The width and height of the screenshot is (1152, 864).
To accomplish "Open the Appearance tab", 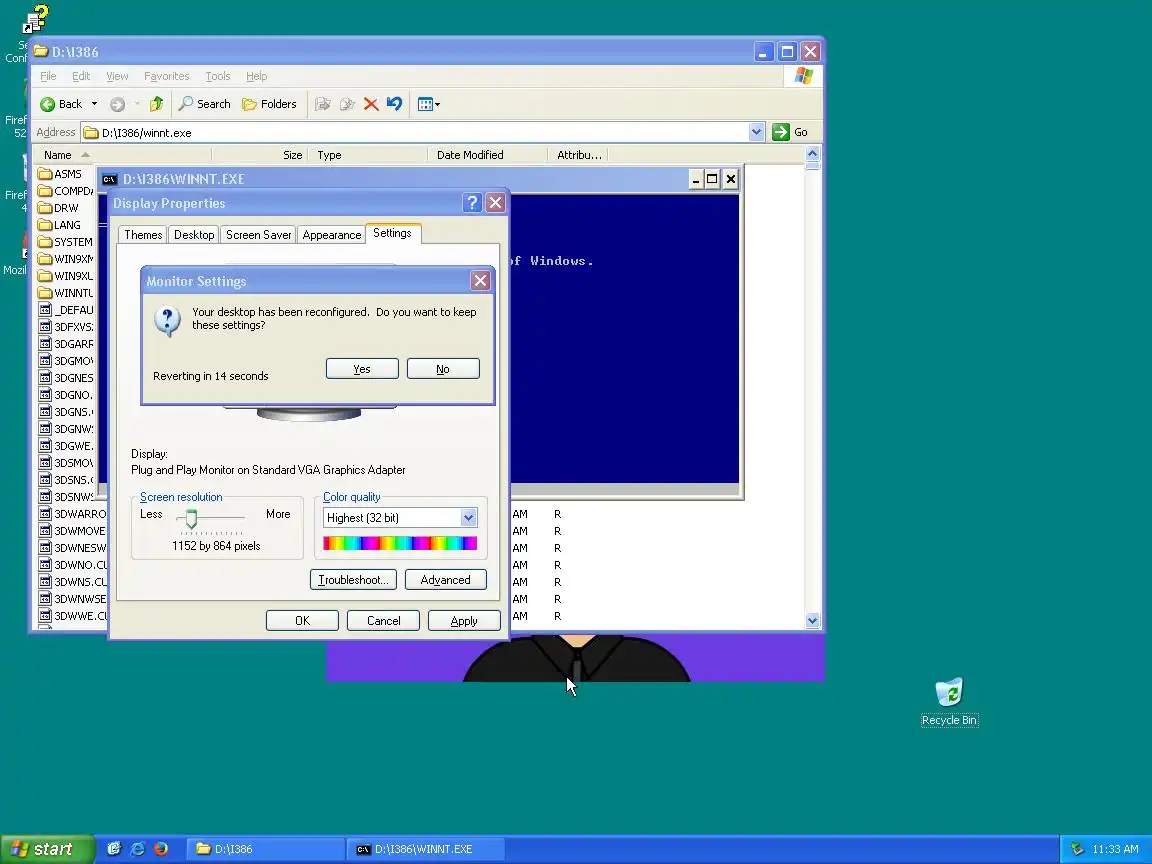I will [x=331, y=234].
